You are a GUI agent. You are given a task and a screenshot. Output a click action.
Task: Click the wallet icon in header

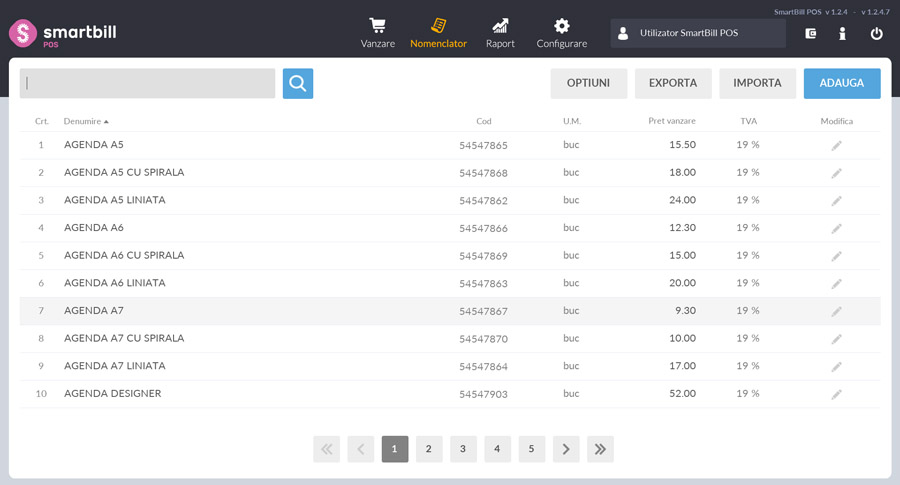pos(811,33)
